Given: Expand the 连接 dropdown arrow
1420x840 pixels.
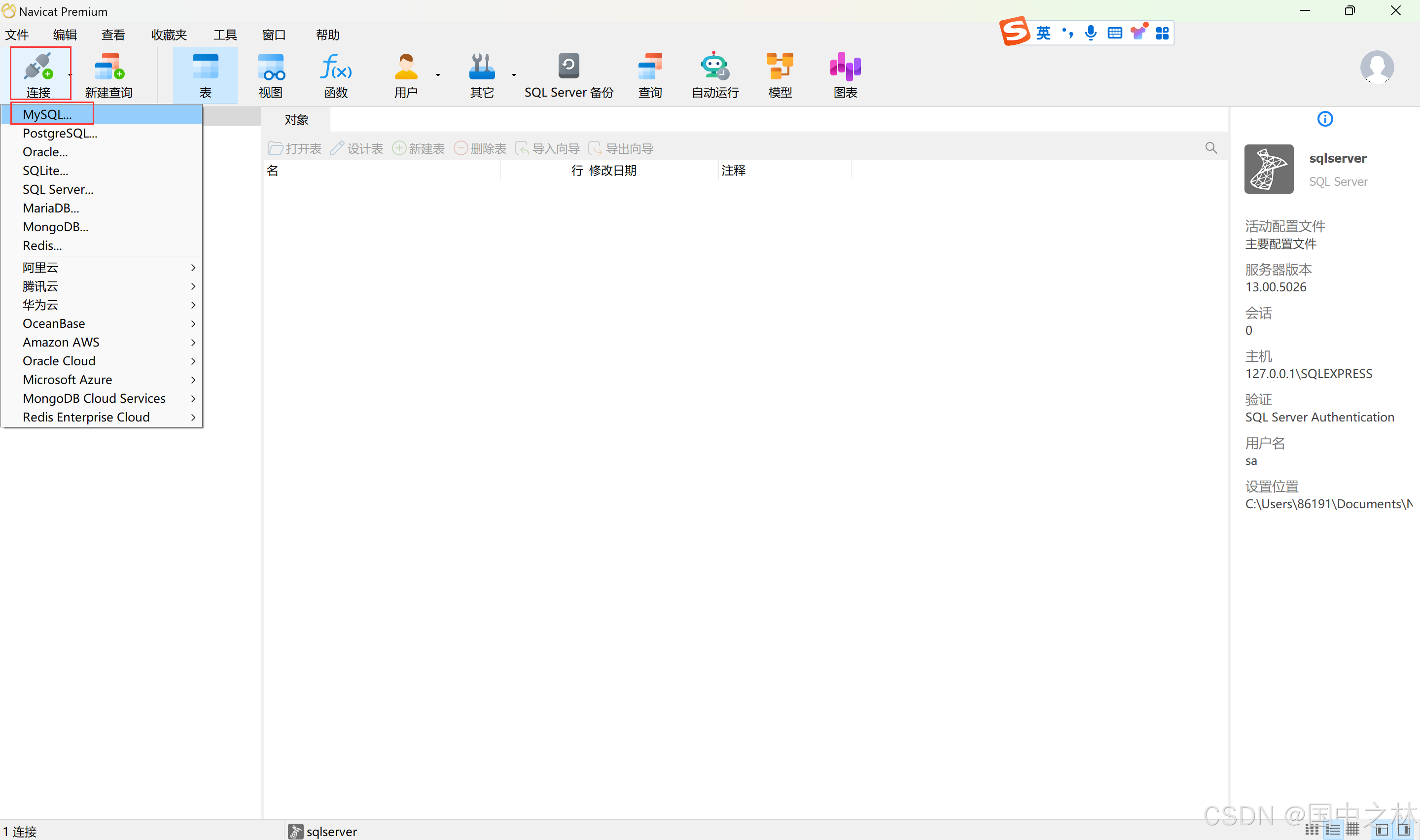Looking at the screenshot, I should click(x=70, y=75).
